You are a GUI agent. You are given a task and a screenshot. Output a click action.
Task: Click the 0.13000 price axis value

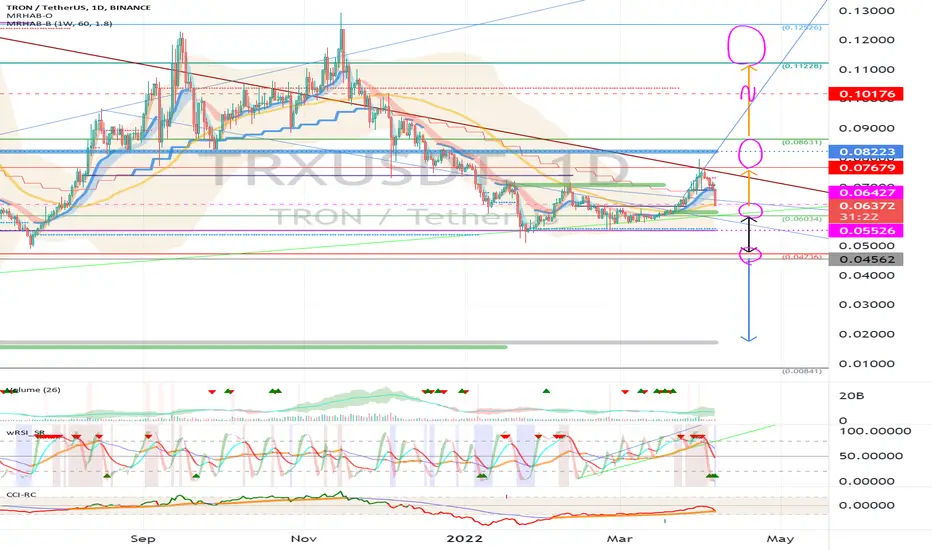(x=866, y=11)
